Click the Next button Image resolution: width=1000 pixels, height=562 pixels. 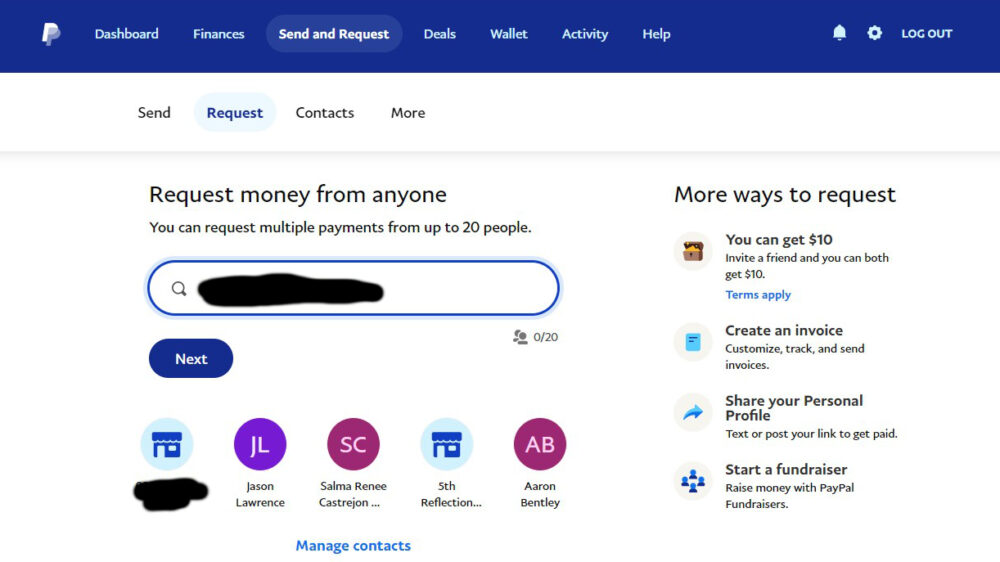click(191, 359)
